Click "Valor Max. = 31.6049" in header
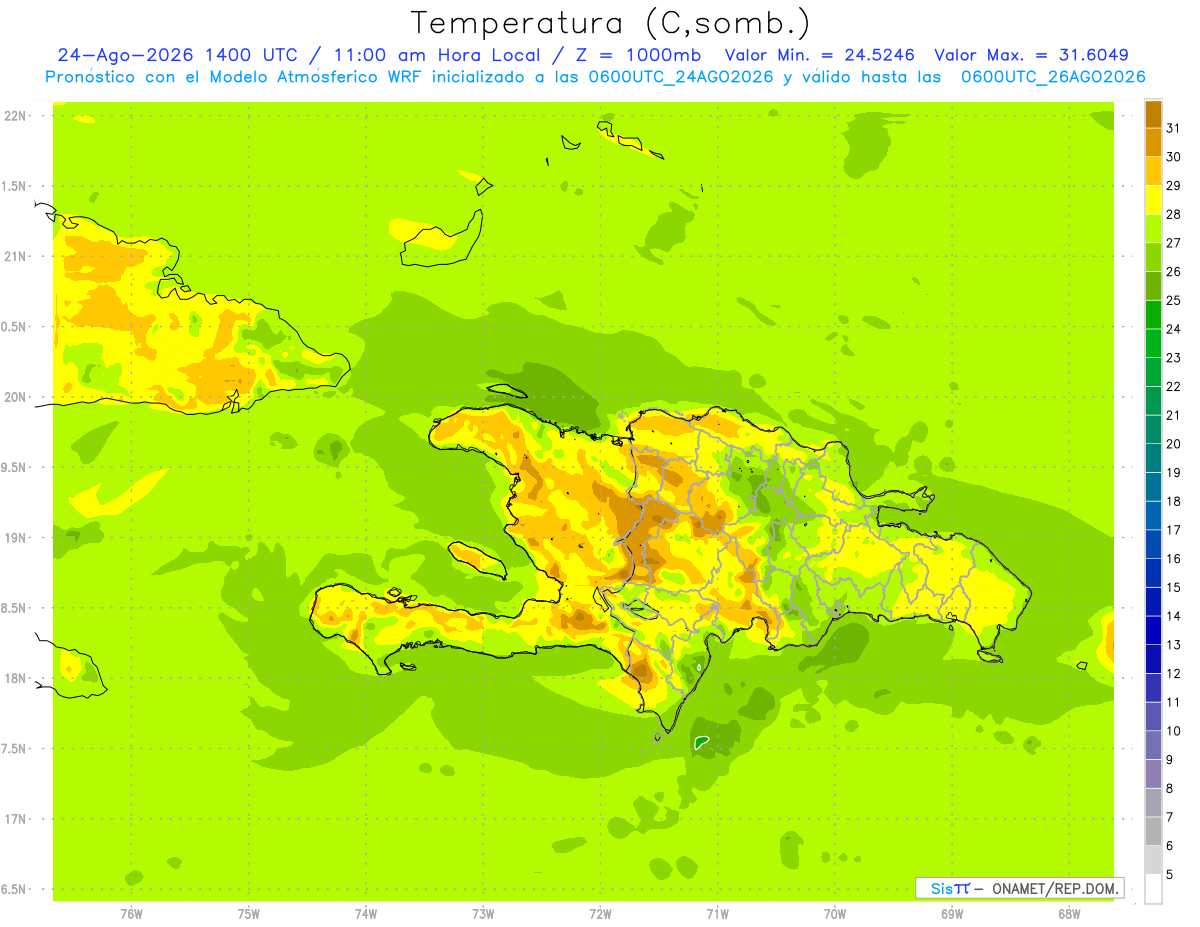Image resolution: width=1200 pixels, height=927 pixels. point(1033,55)
